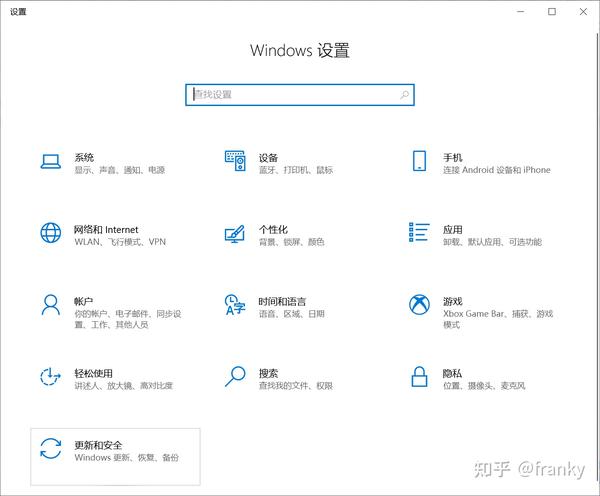Viewport: 600px width, 496px height.
Task: Open the 网络和 Internet globe icon
Action: [51, 233]
